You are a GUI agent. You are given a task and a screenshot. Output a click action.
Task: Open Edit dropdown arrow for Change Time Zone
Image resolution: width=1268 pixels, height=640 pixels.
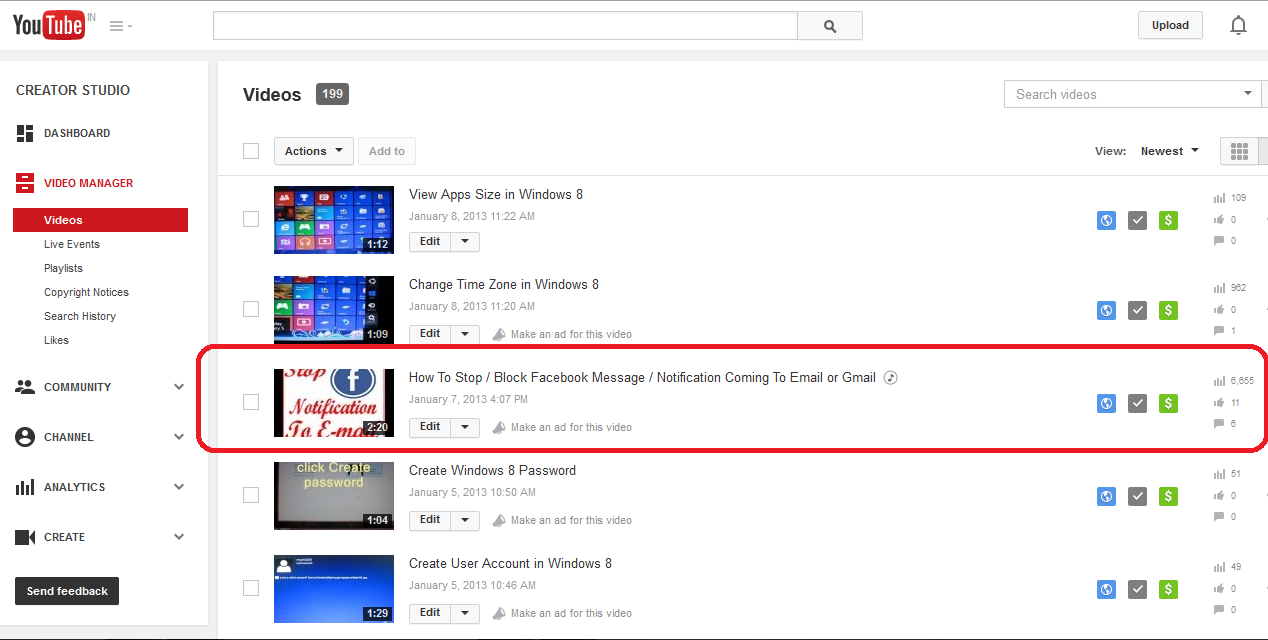(465, 333)
